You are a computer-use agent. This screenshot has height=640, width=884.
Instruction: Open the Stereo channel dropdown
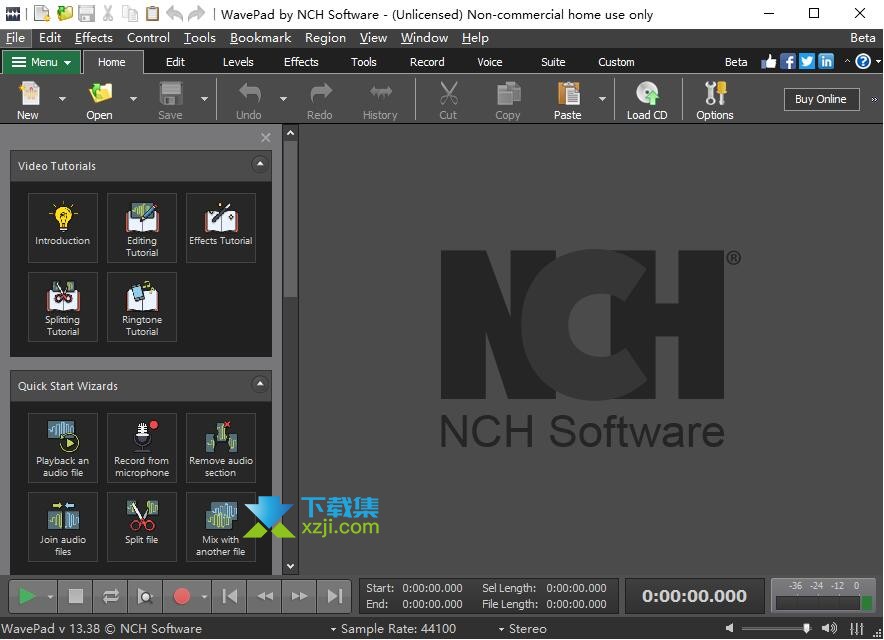tap(523, 628)
